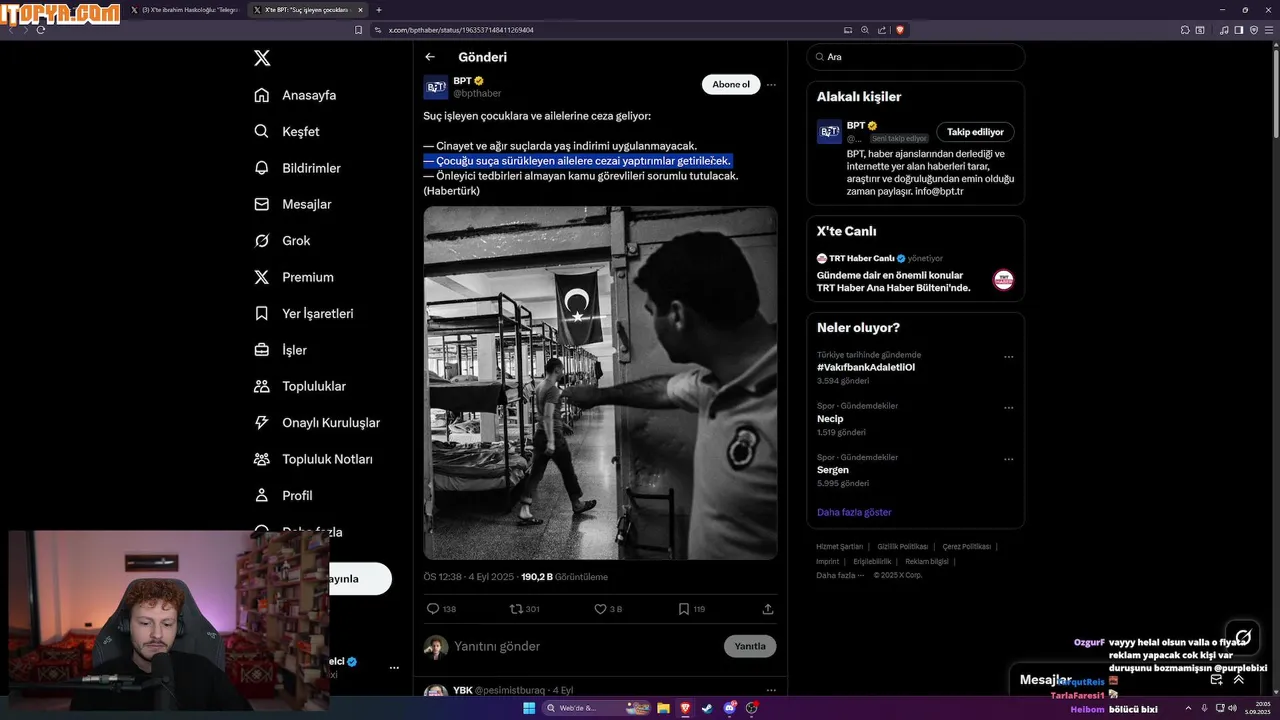The image size is (1280, 720).
Task: Open options for #VakıfbankAdaletİlOl trend
Action: pos(1008,357)
